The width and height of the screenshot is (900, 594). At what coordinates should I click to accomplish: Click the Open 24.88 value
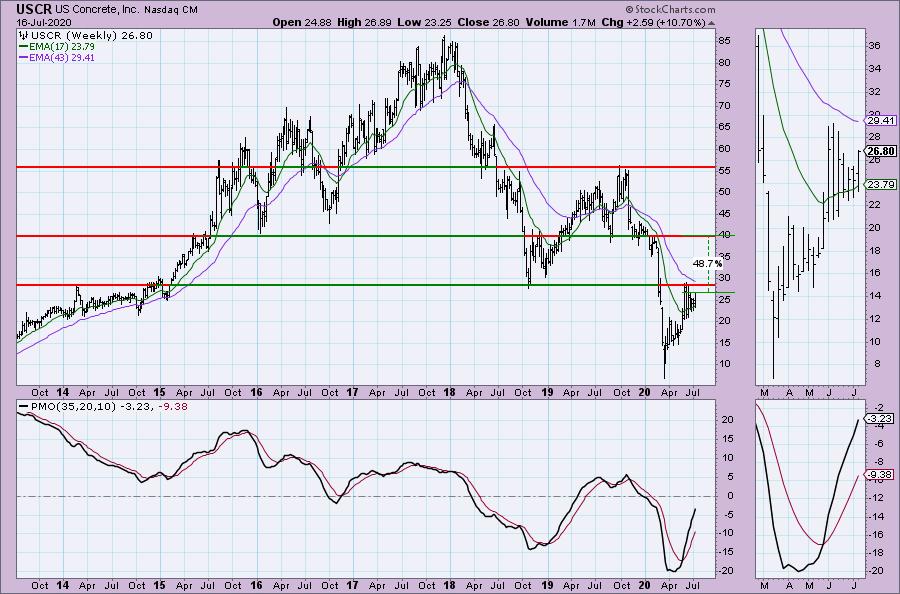point(301,22)
